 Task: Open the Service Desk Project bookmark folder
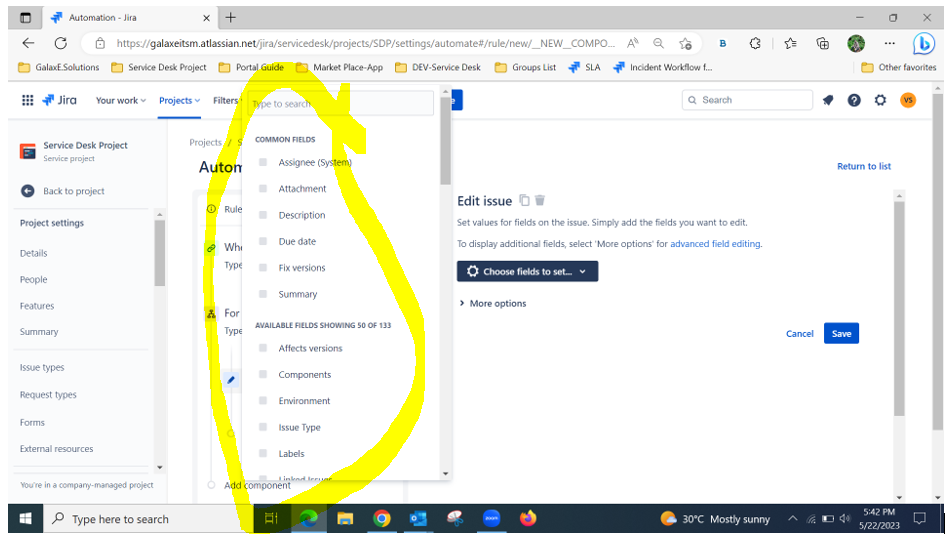(159, 67)
